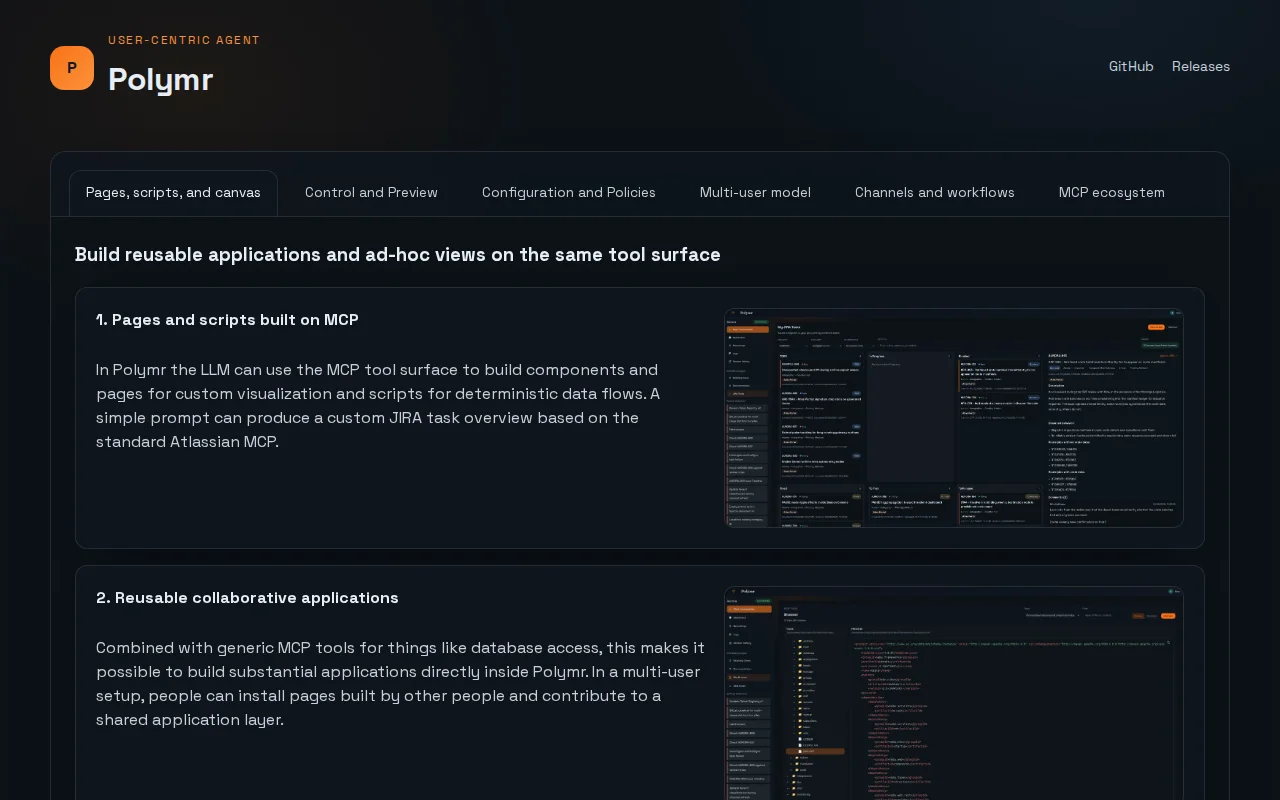Click the 'Build reusable applications' section heading
Viewport: 1280px width, 800px height.
[398, 255]
